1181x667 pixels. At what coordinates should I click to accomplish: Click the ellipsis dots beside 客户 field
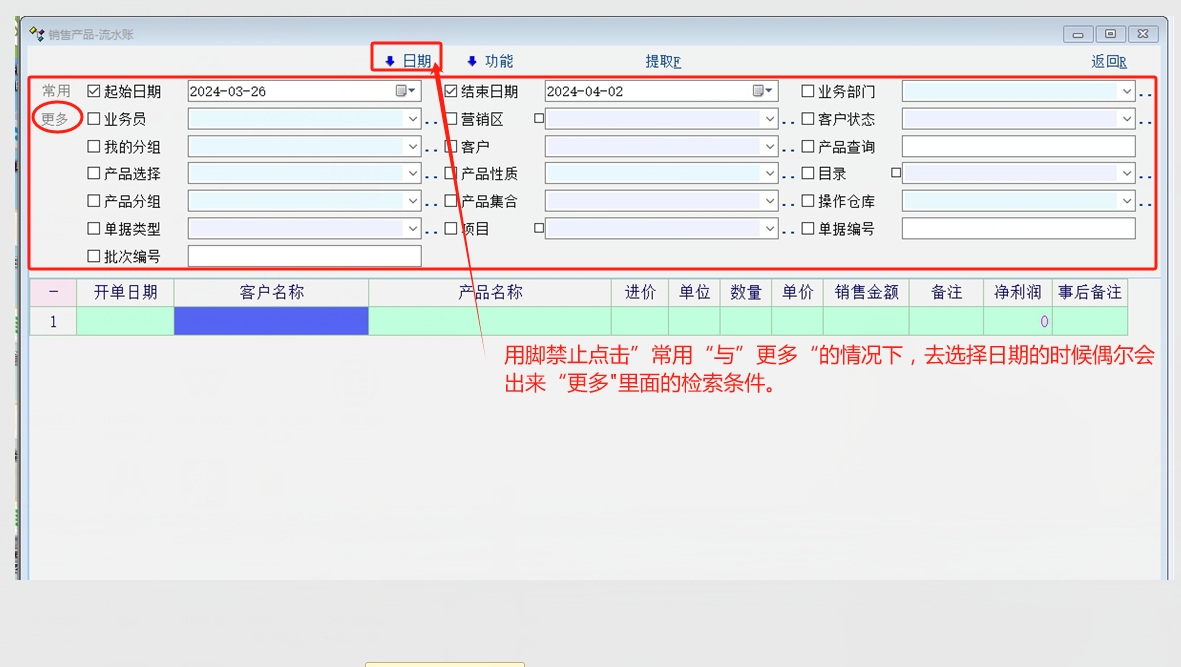point(789,149)
